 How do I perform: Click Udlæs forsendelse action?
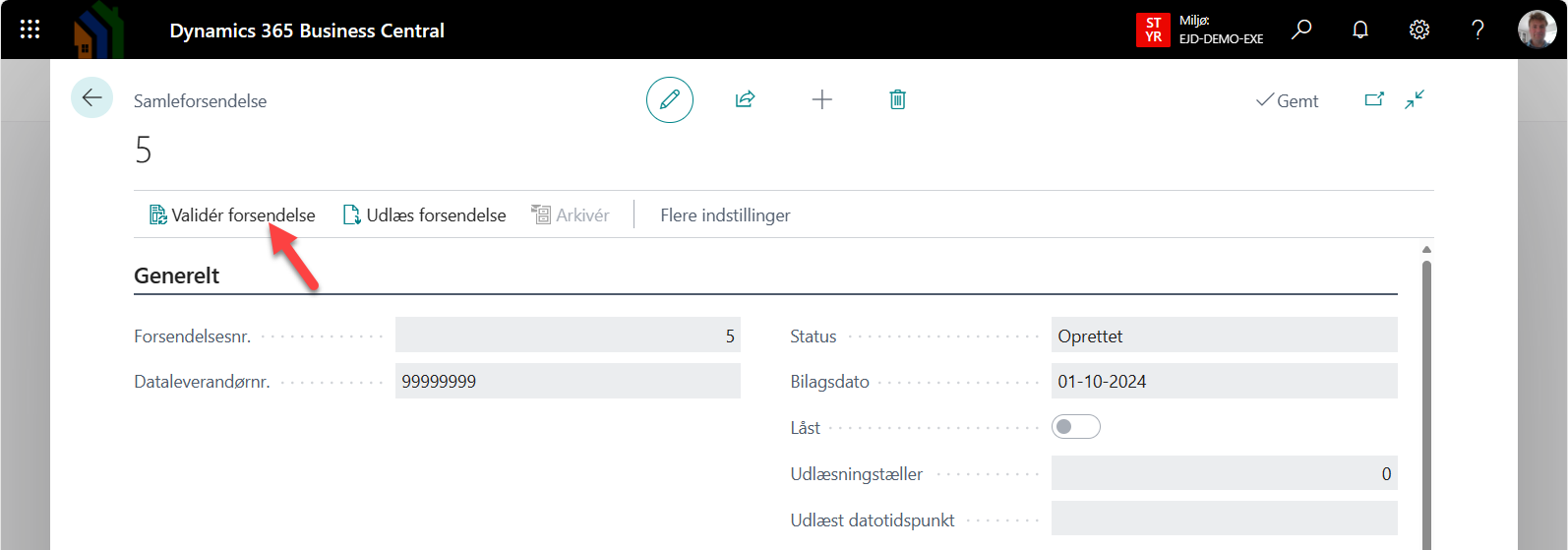coord(425,214)
